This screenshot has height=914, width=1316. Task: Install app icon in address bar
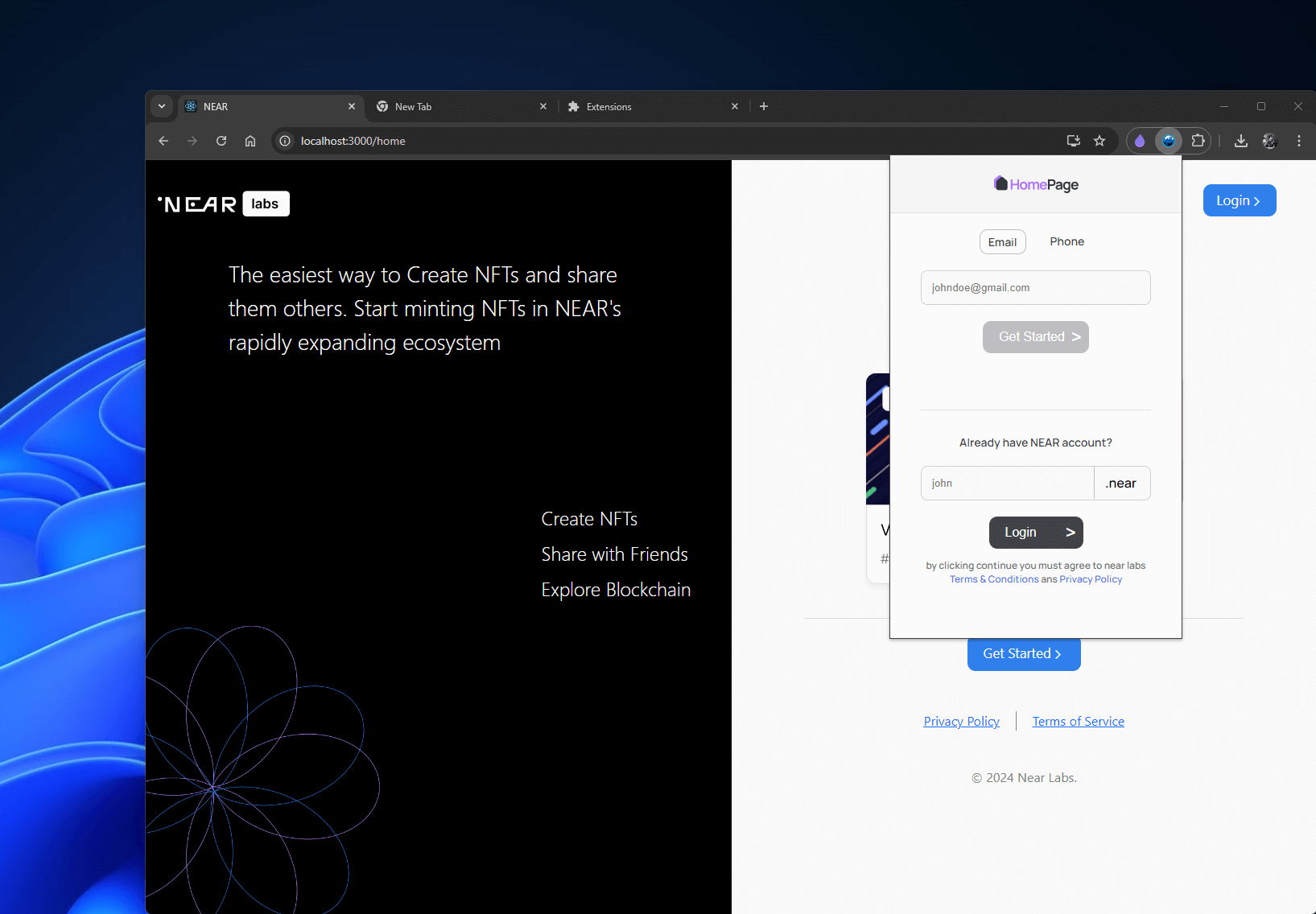tap(1074, 141)
